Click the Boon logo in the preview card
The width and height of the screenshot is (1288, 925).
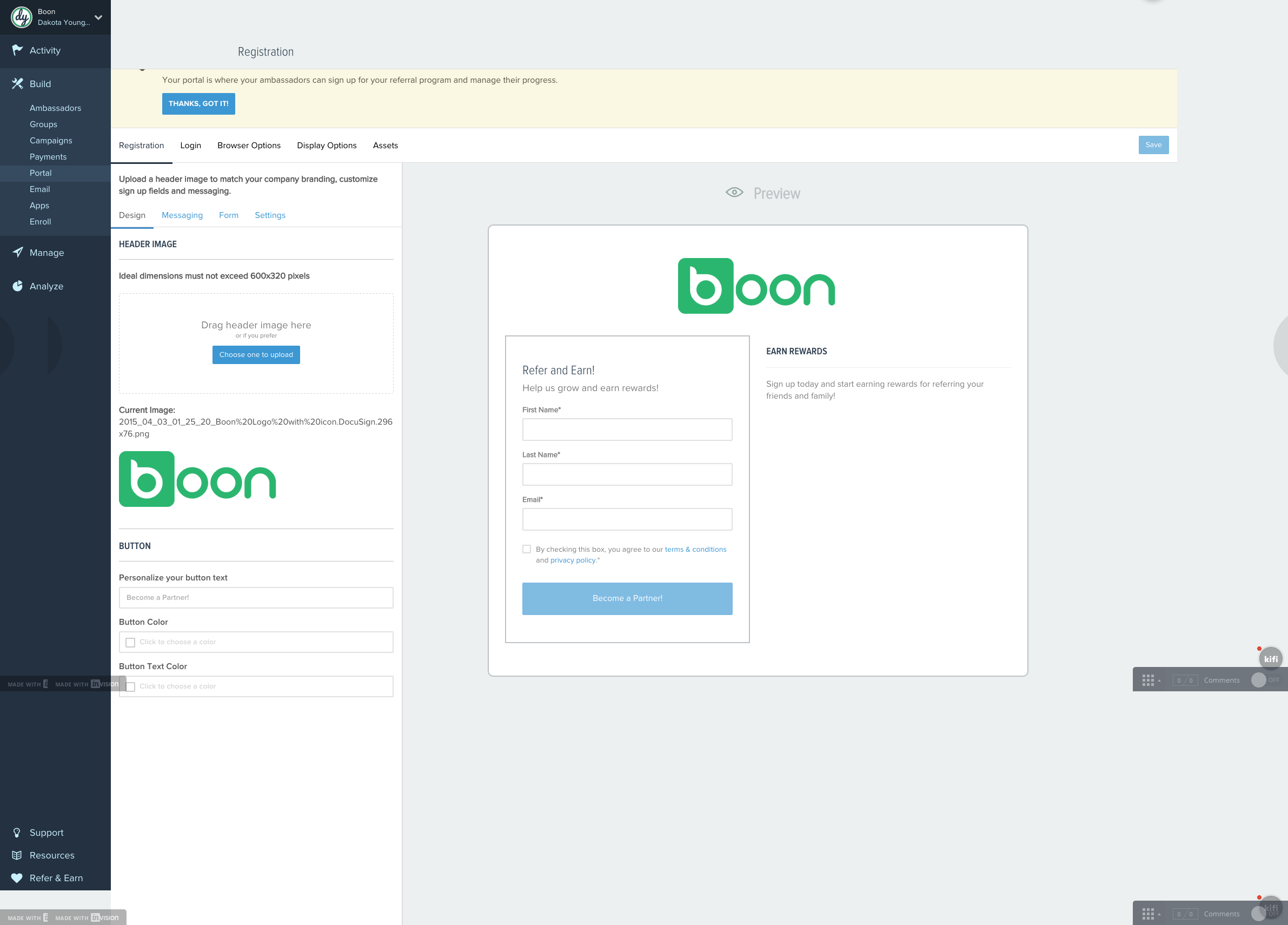coord(756,286)
